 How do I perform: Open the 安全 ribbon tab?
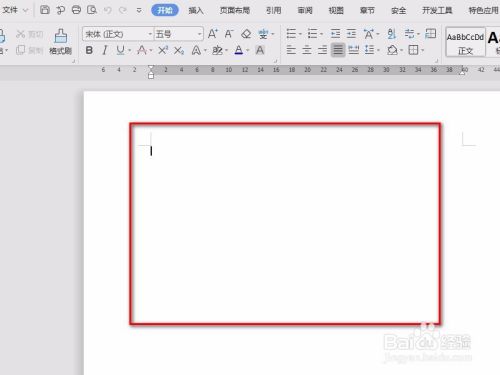(x=398, y=10)
